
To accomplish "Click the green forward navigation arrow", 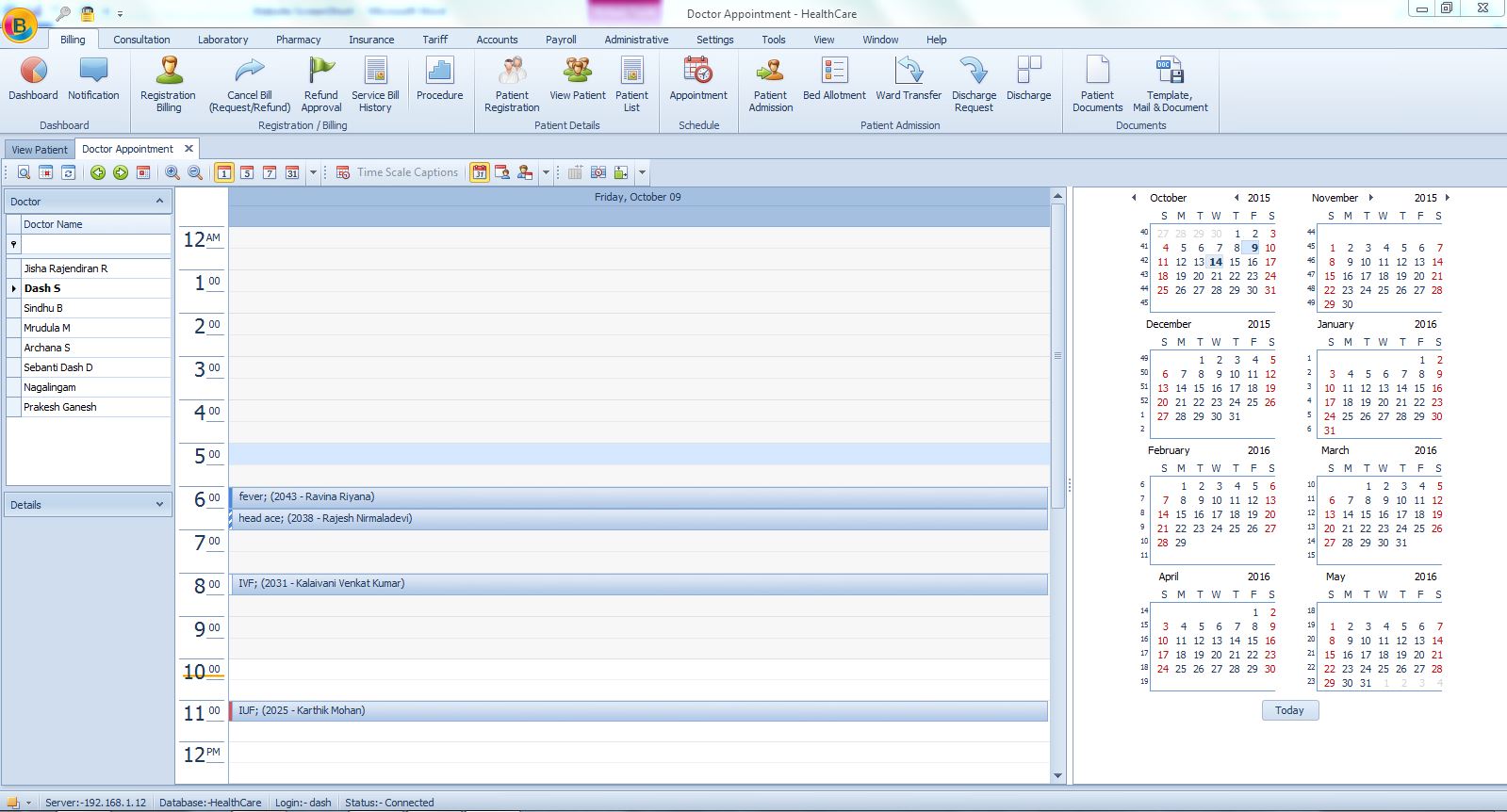I will (121, 172).
